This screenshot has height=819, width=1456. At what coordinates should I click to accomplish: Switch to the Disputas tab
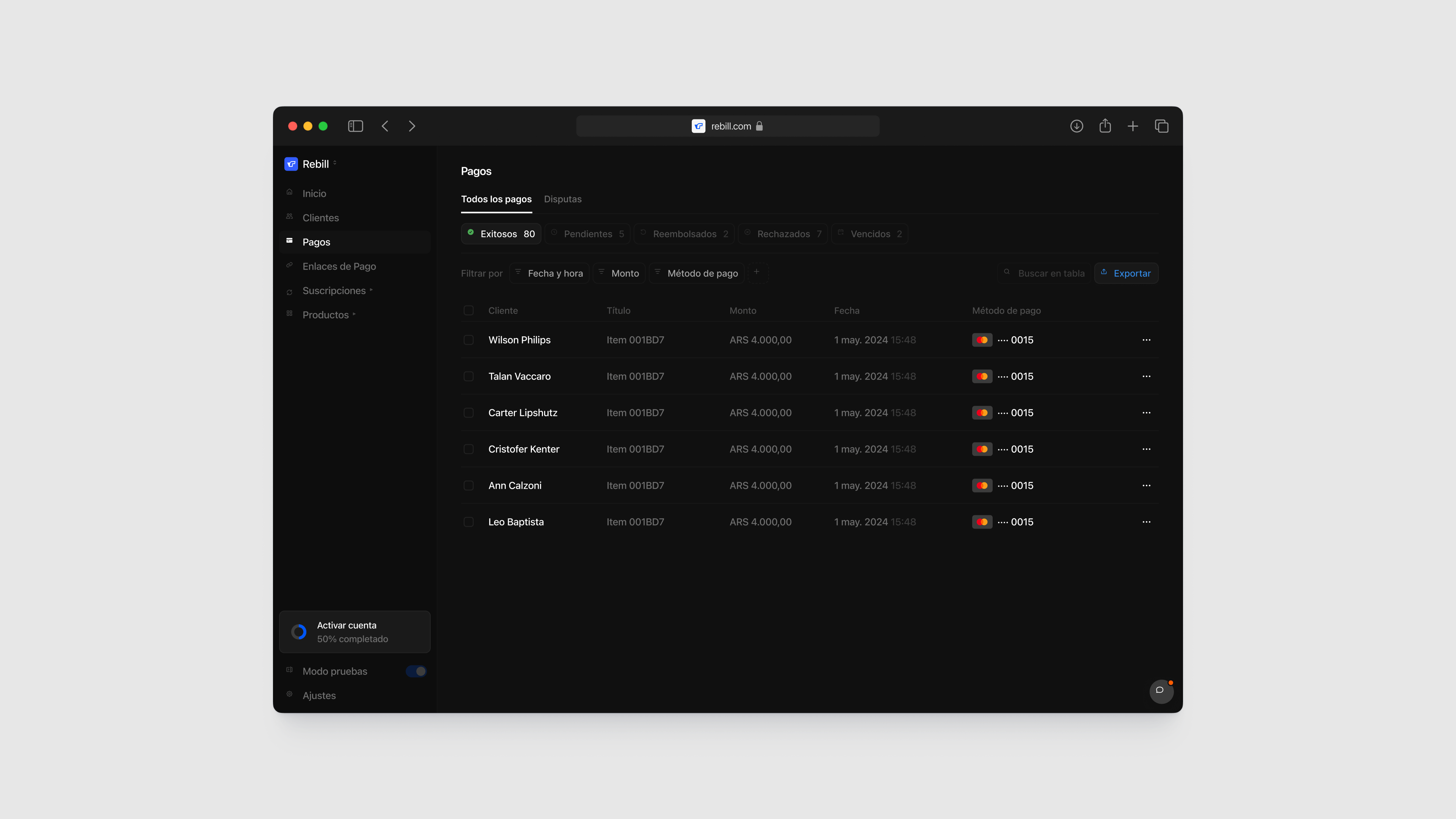point(562,199)
